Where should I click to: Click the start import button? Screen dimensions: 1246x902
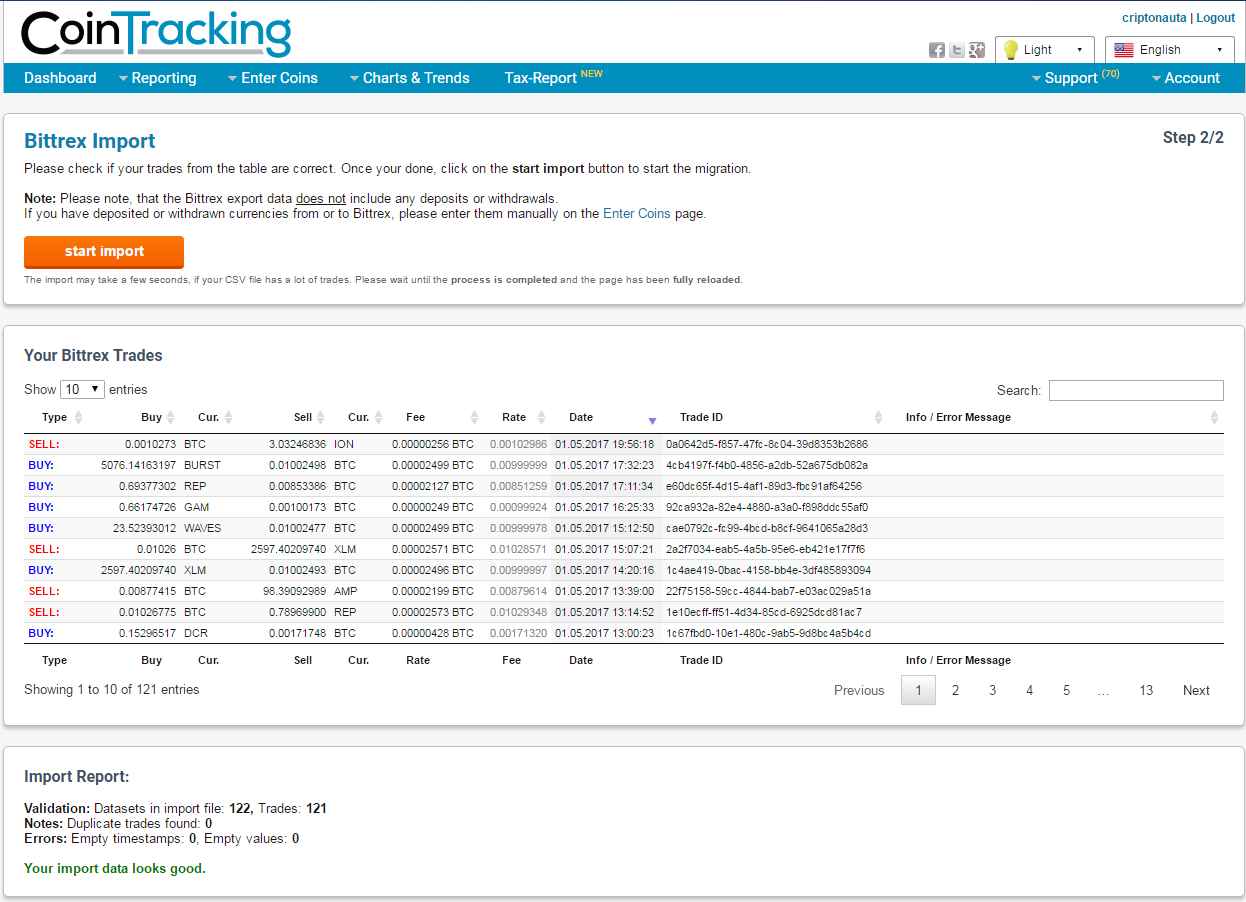tap(104, 252)
